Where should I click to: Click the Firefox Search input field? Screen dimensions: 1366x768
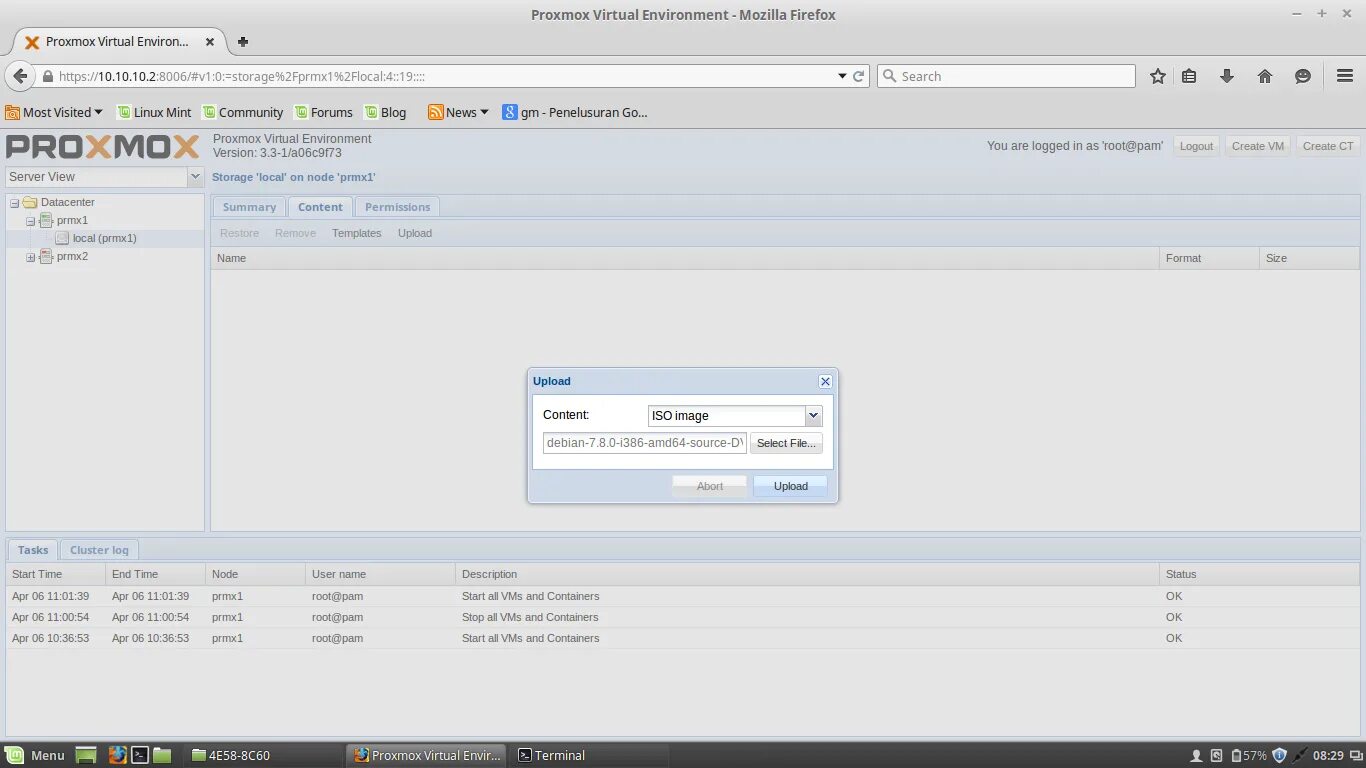(1006, 76)
